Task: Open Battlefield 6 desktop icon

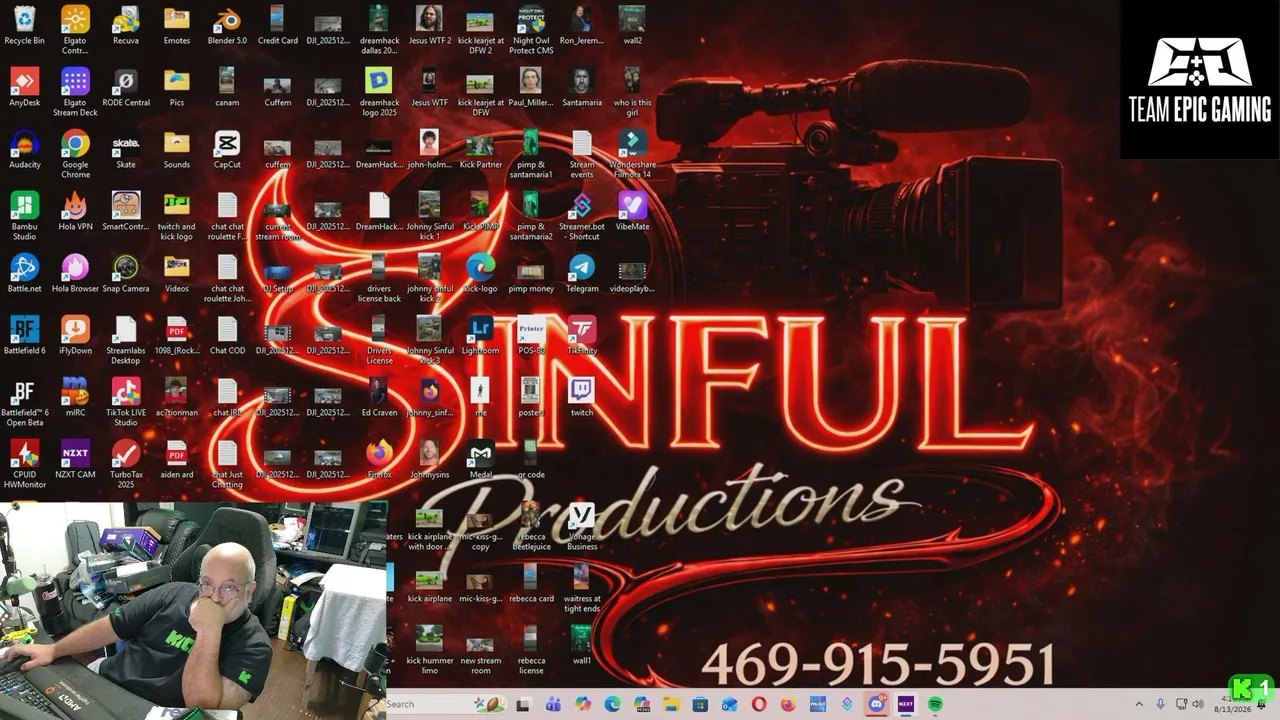Action: (x=24, y=336)
